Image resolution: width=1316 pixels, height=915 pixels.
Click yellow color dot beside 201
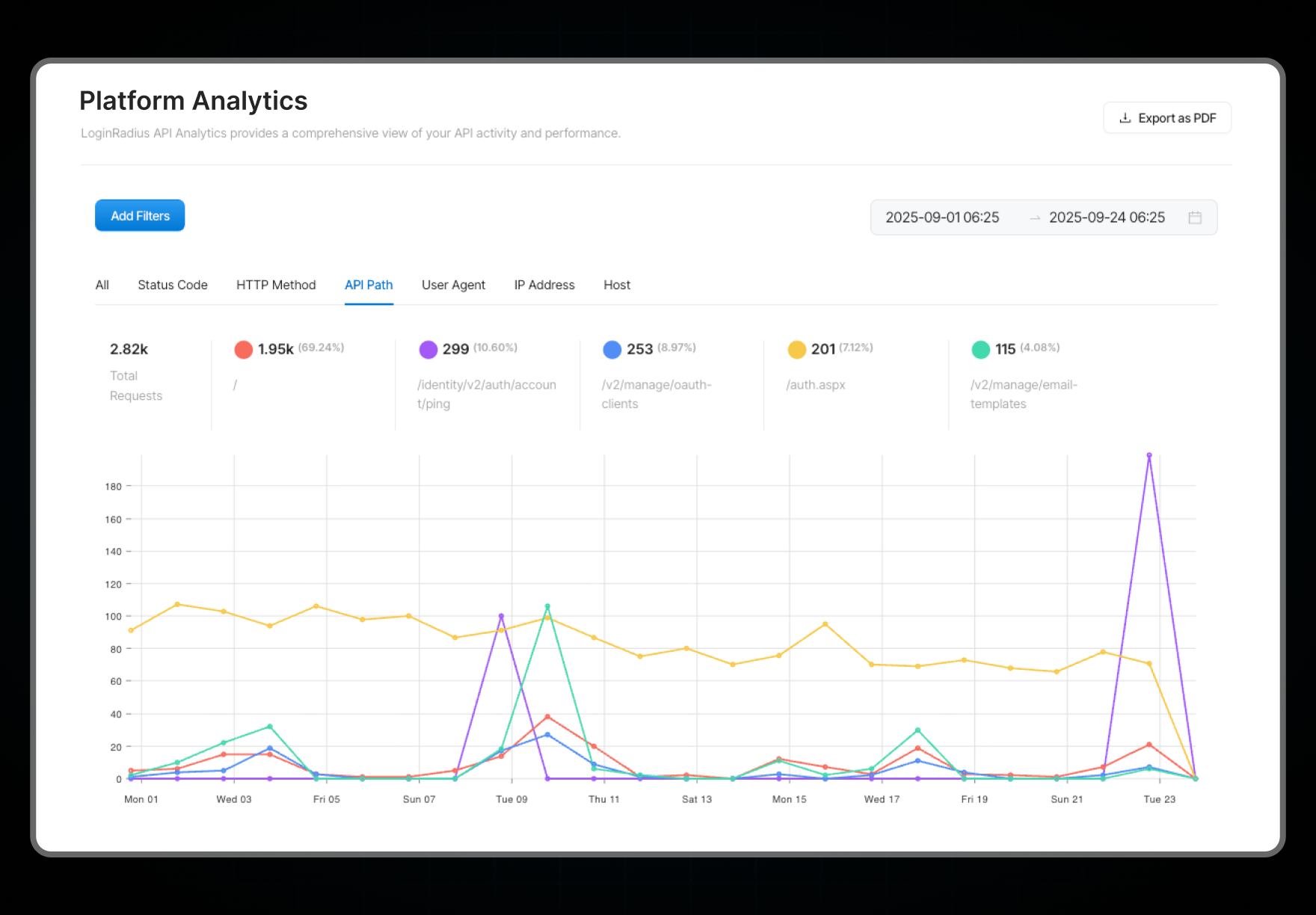coord(797,349)
